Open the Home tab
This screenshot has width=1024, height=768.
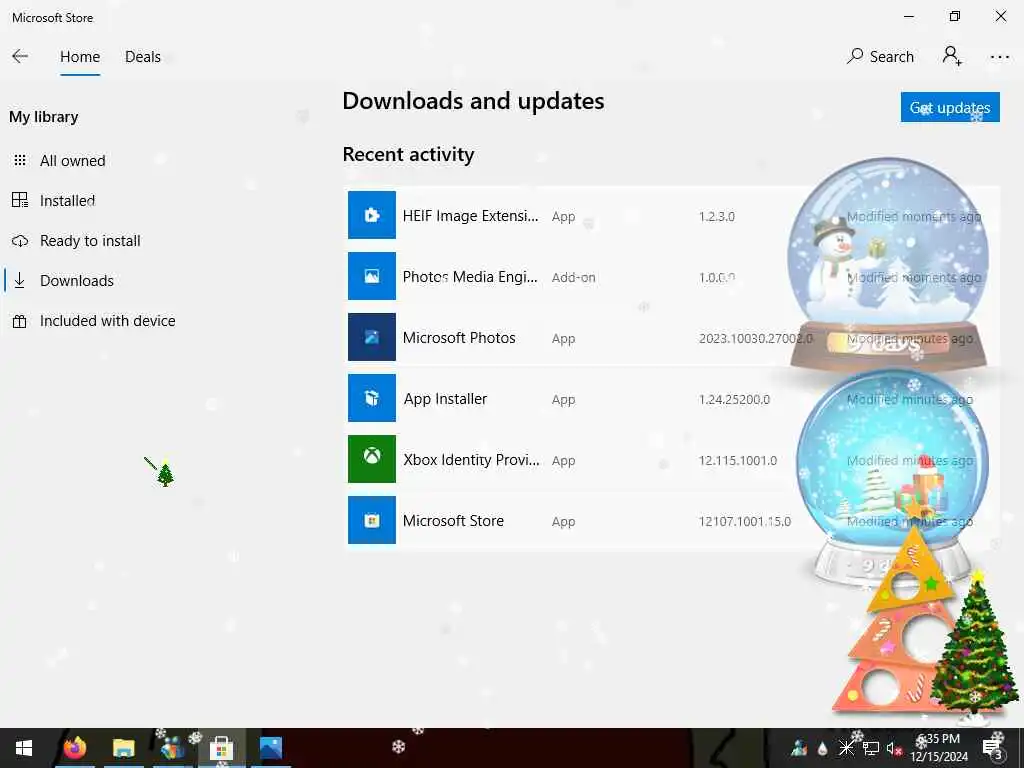[80, 57]
